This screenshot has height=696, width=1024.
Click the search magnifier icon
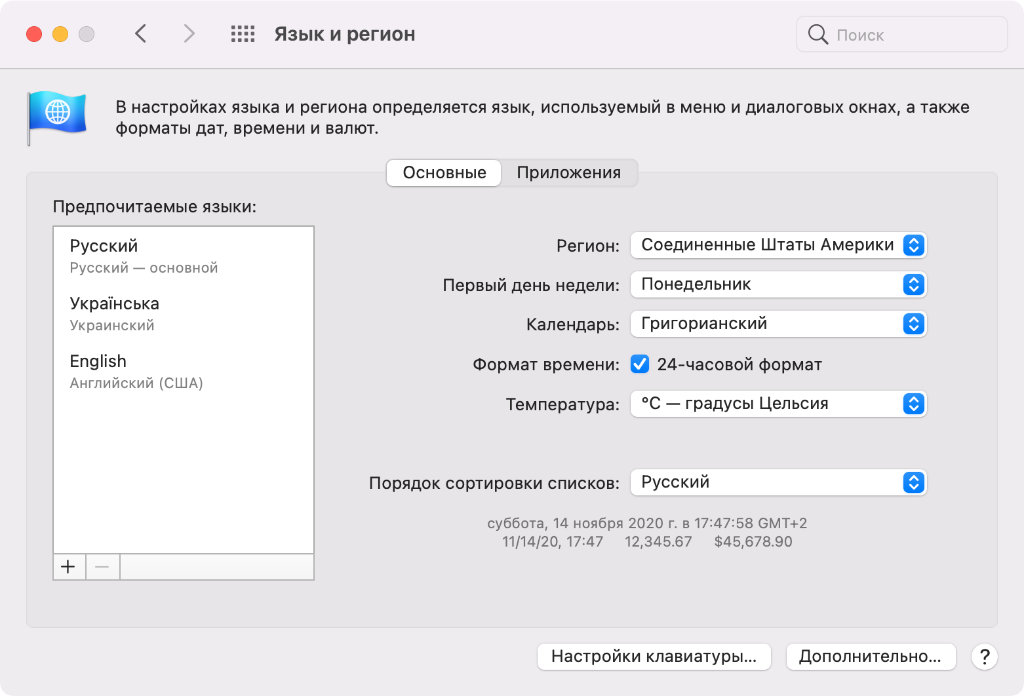818,35
